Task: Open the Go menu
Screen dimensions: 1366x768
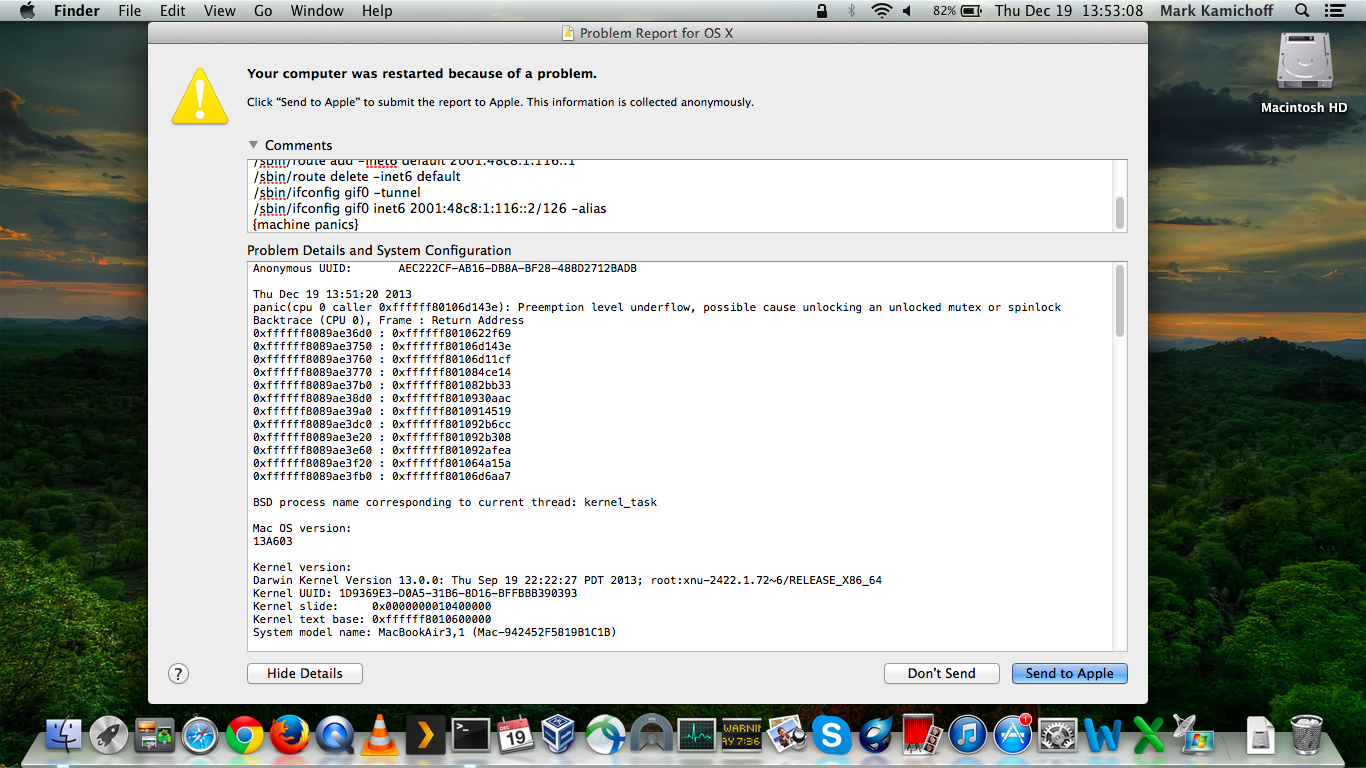Action: (x=263, y=11)
